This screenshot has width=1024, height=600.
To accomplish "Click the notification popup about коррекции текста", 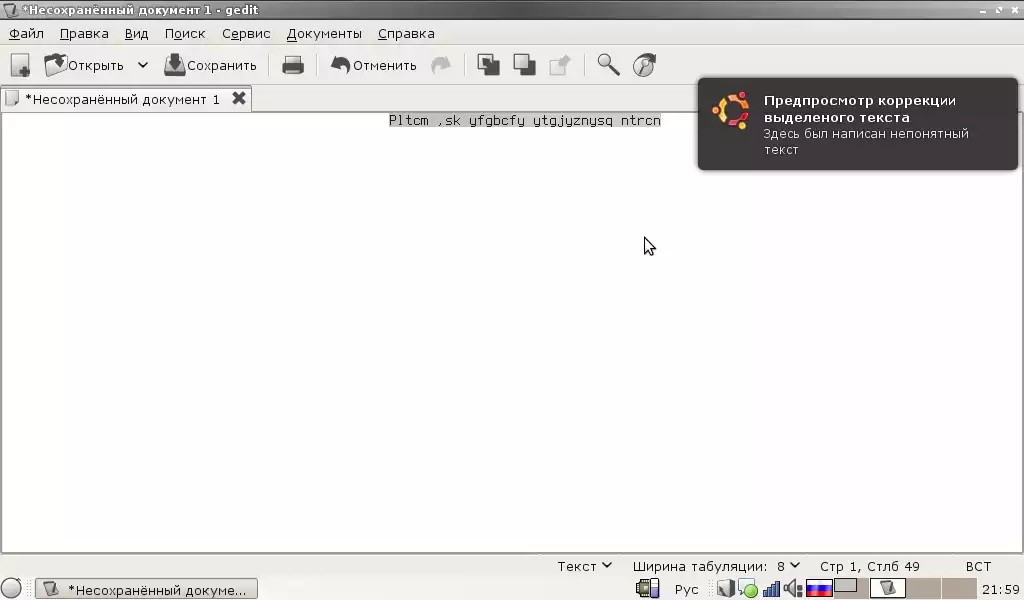I will 857,124.
